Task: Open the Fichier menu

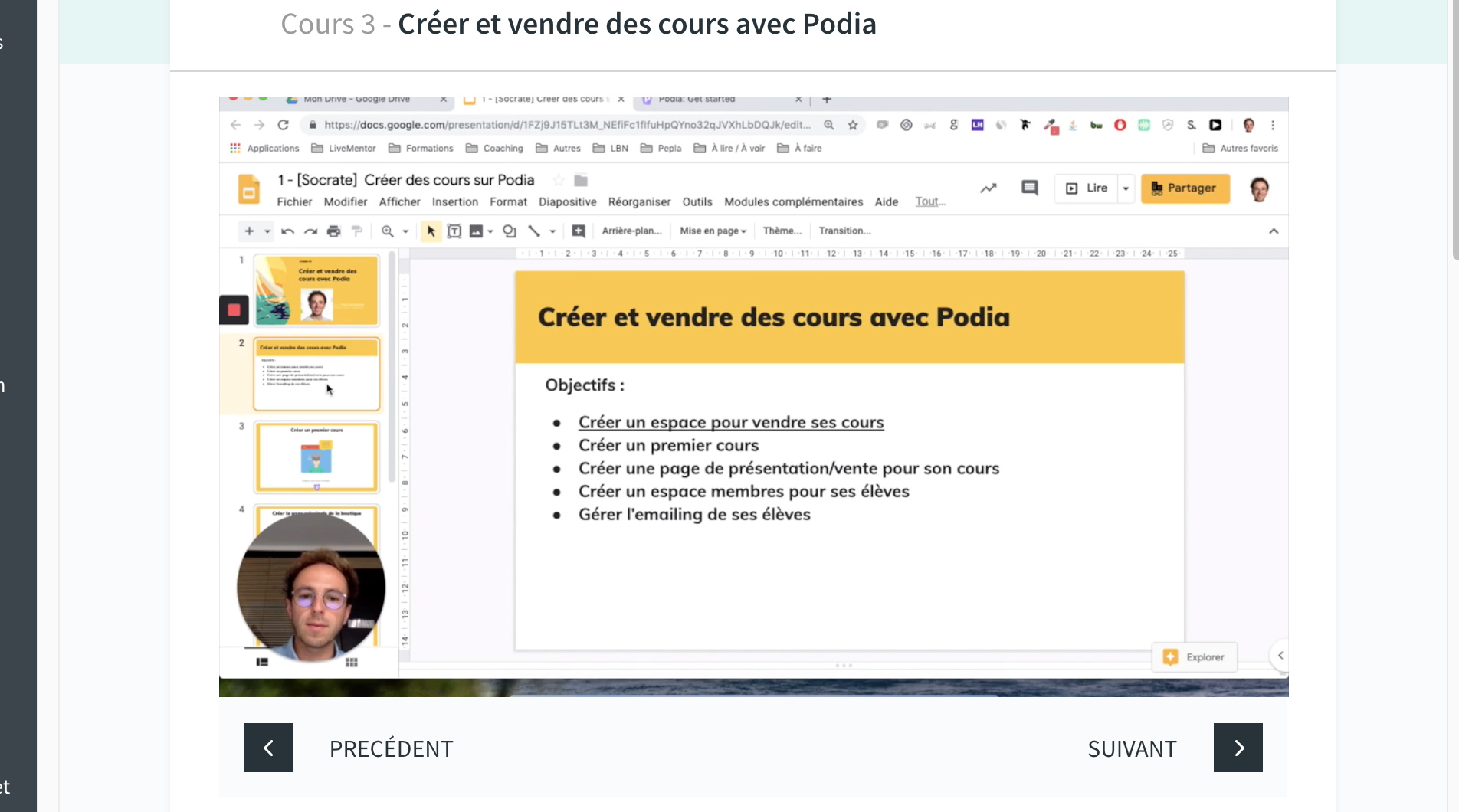Action: [294, 201]
